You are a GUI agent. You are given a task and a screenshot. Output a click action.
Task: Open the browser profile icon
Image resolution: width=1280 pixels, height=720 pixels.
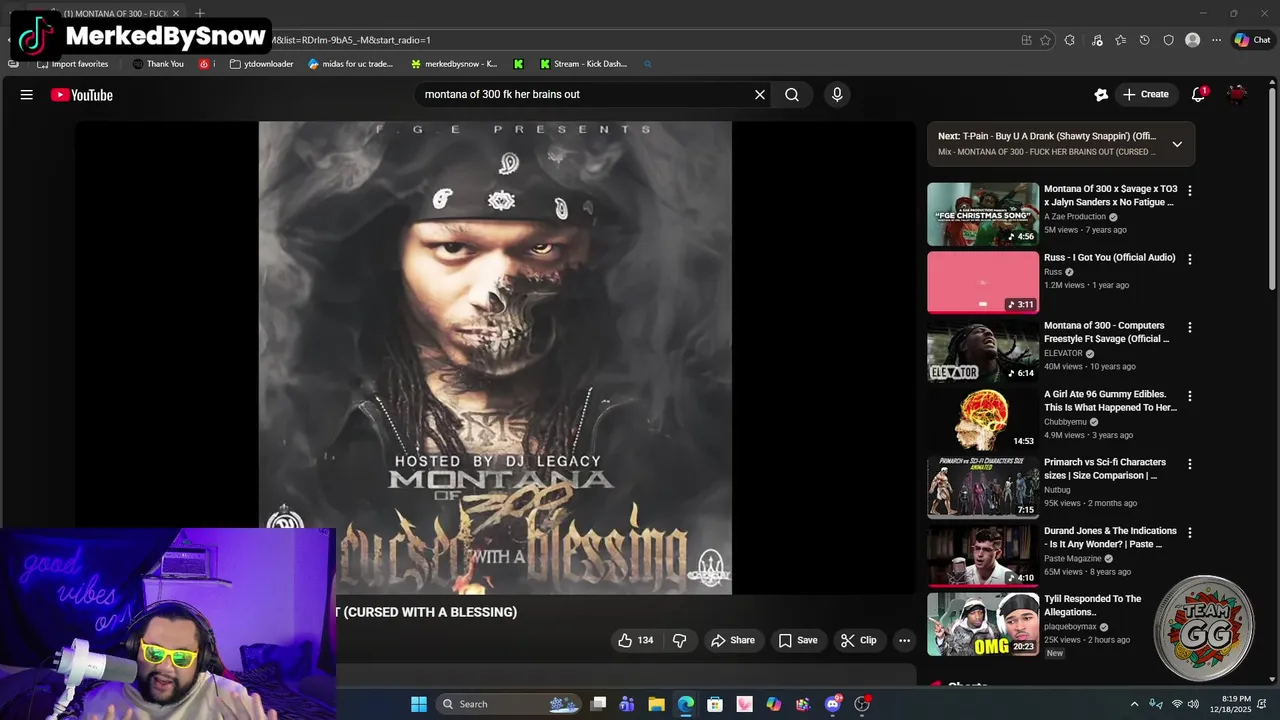pyautogui.click(x=1192, y=40)
